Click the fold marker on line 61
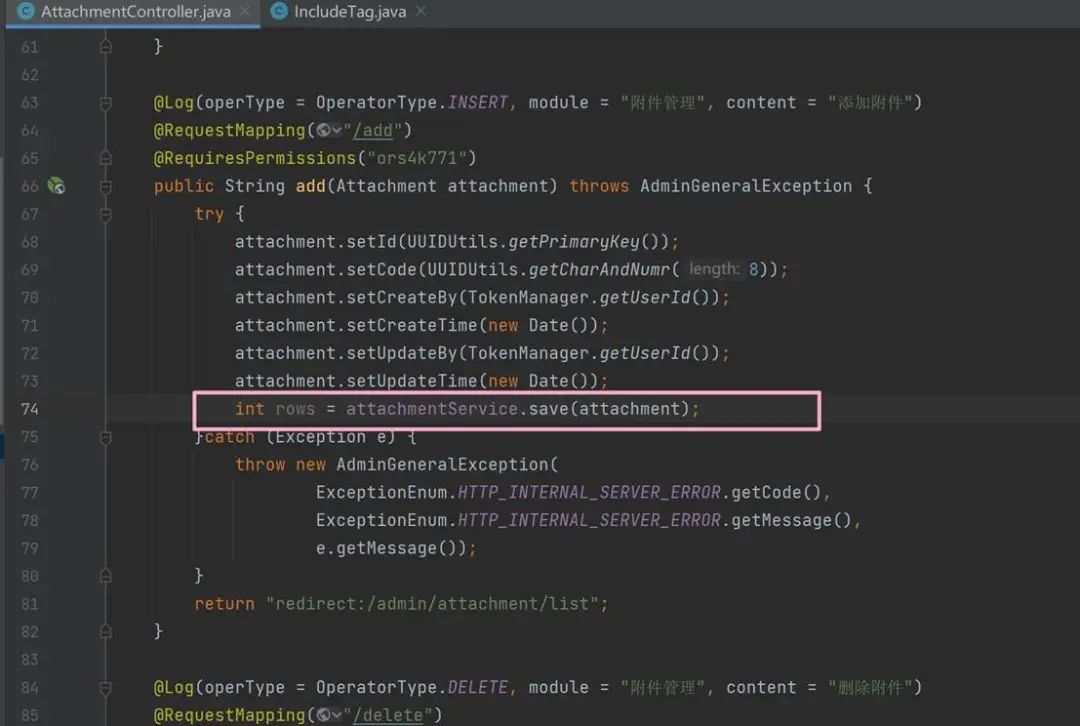This screenshot has height=726, width=1080. pos(106,46)
